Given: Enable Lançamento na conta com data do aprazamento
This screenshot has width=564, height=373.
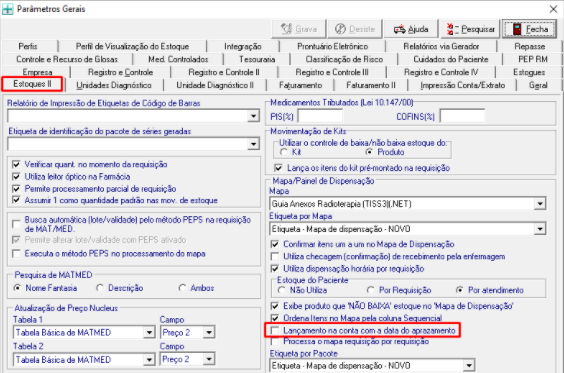Looking at the screenshot, I should coord(275,330).
